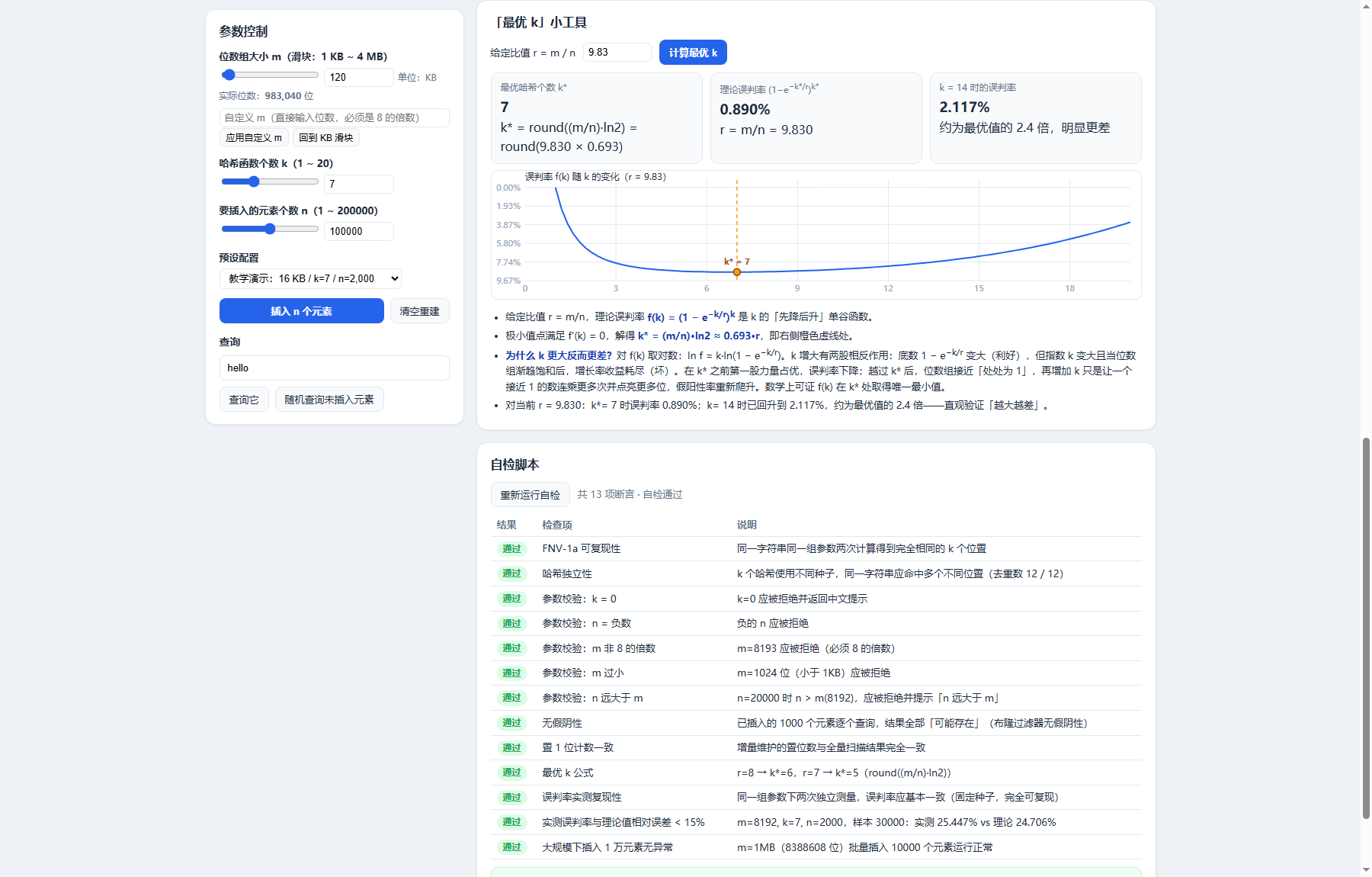Open the 预设配置 preset dropdown
1372x877 pixels.
(x=310, y=278)
